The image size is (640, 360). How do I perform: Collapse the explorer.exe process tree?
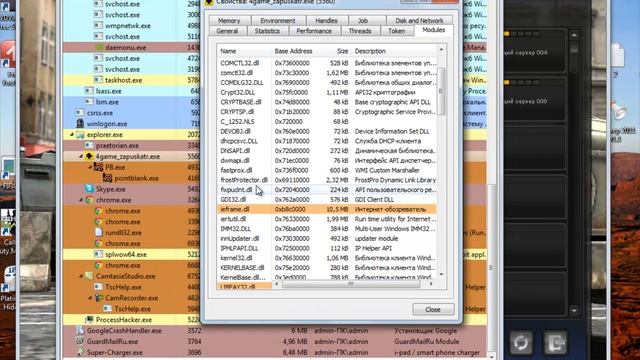(x=72, y=135)
